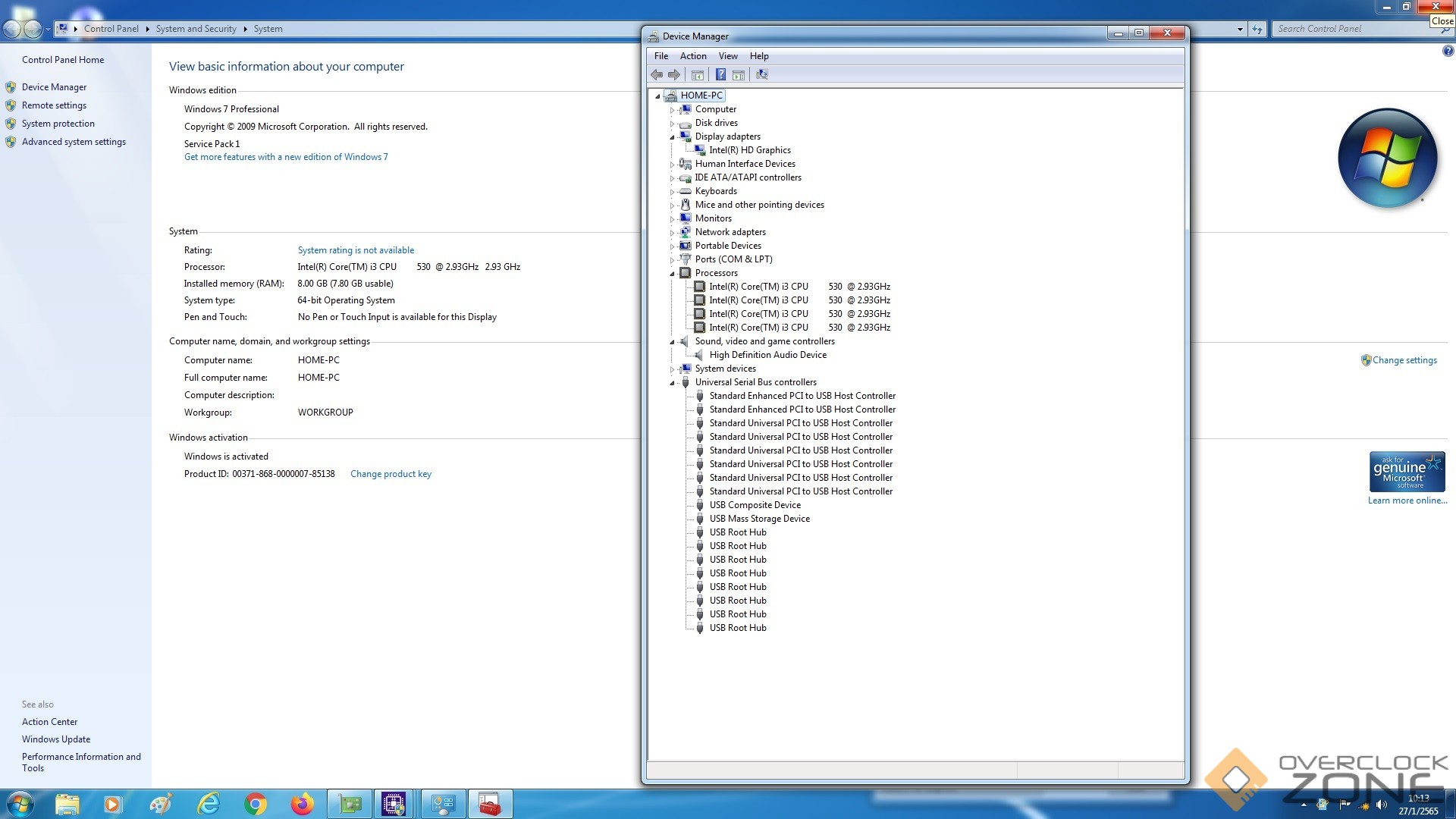This screenshot has height=819, width=1456.
Task: Open Device Manager link in left sidebar
Action: pyautogui.click(x=54, y=87)
